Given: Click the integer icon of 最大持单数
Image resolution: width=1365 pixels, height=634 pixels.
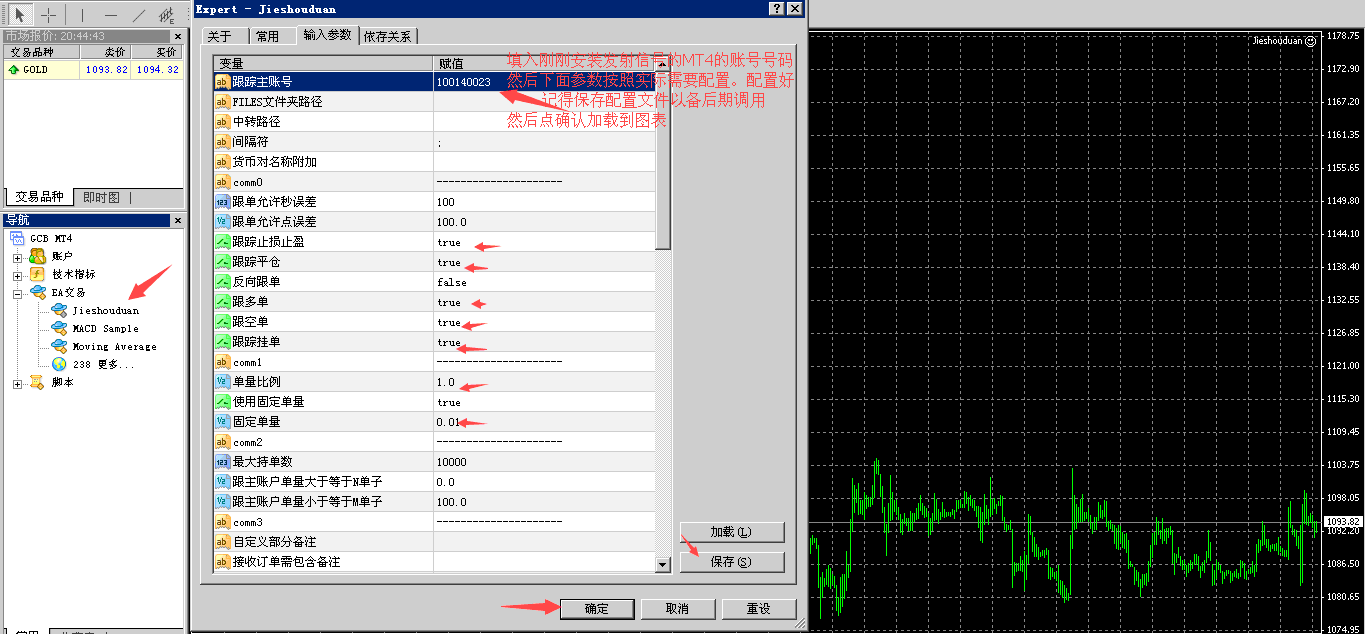Looking at the screenshot, I should (223, 462).
